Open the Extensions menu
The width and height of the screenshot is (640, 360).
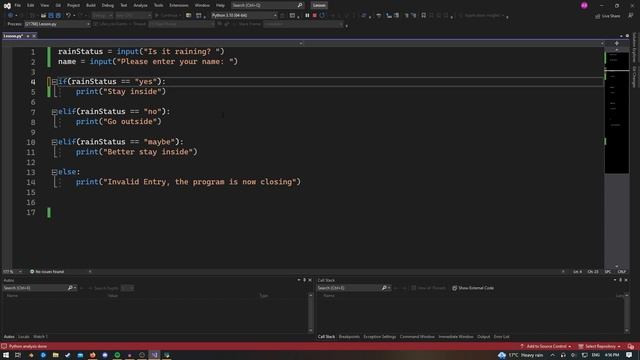tap(179, 5)
